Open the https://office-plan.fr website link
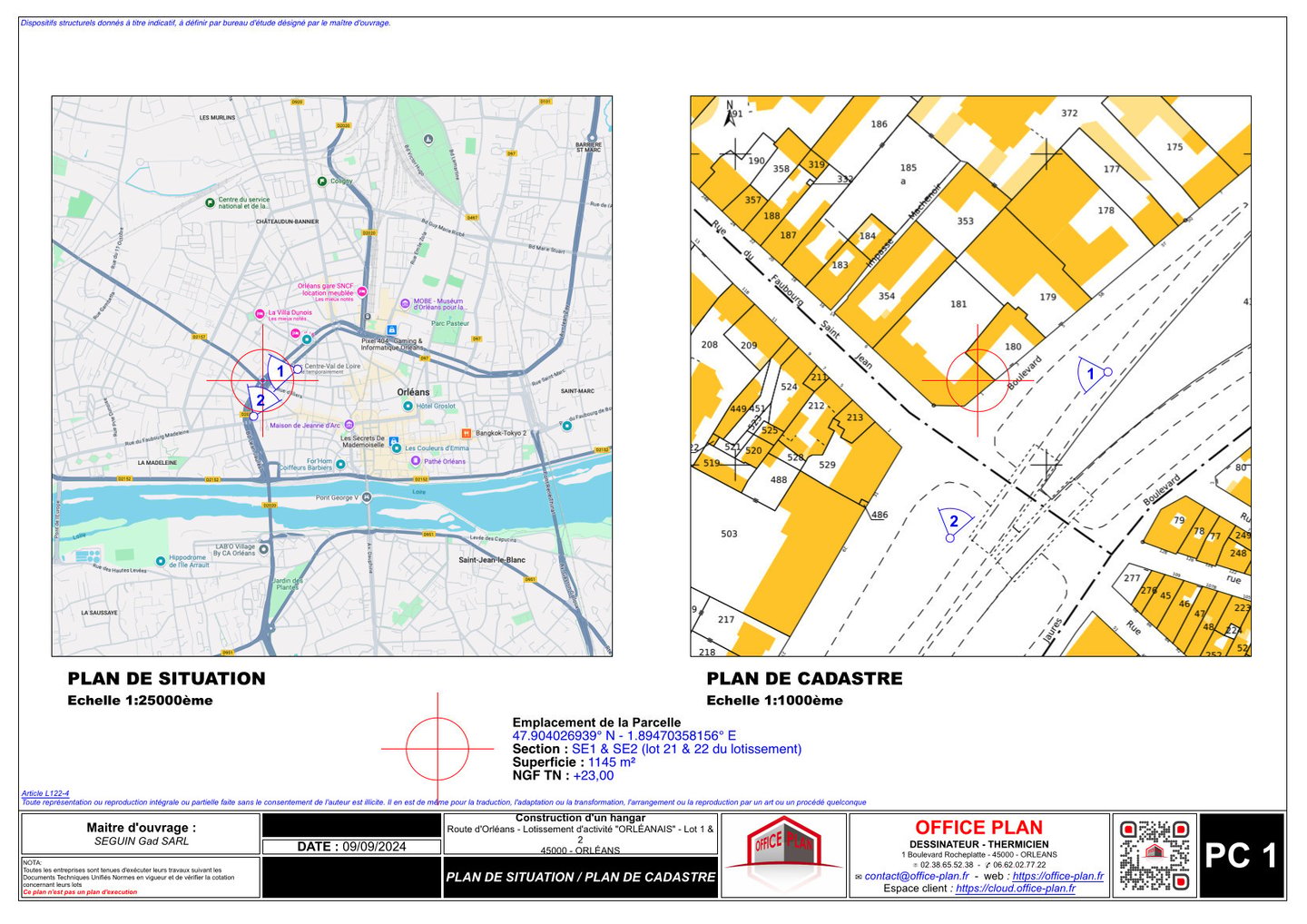 point(1057,876)
